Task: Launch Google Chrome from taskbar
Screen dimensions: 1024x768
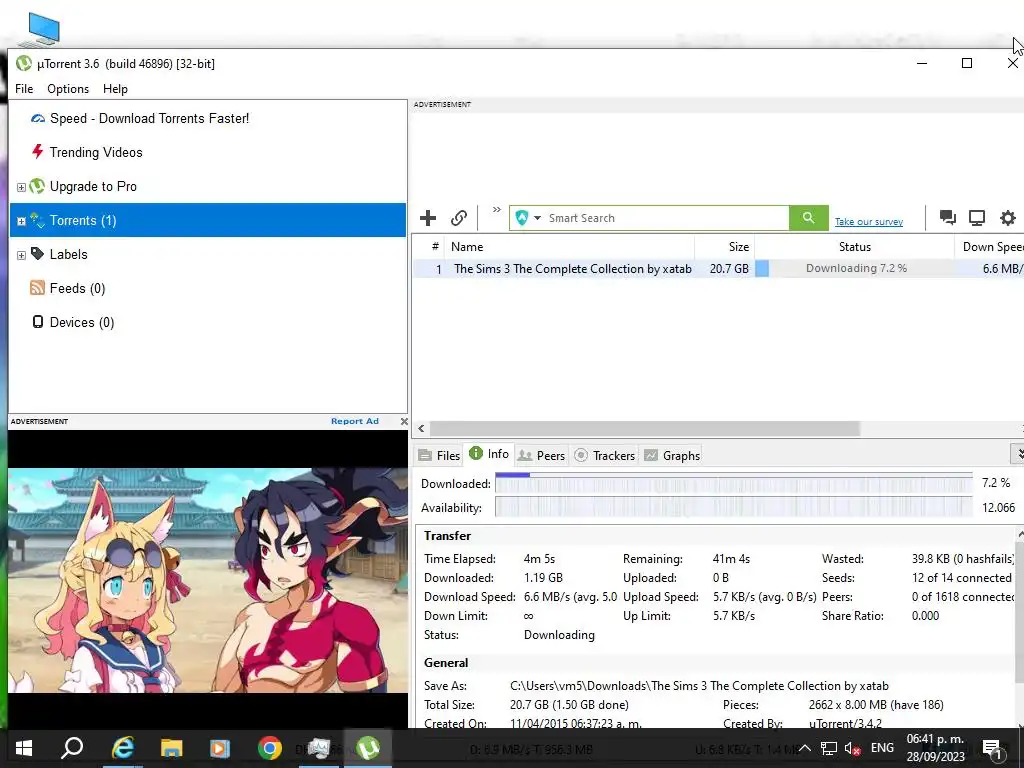Action: 269,748
